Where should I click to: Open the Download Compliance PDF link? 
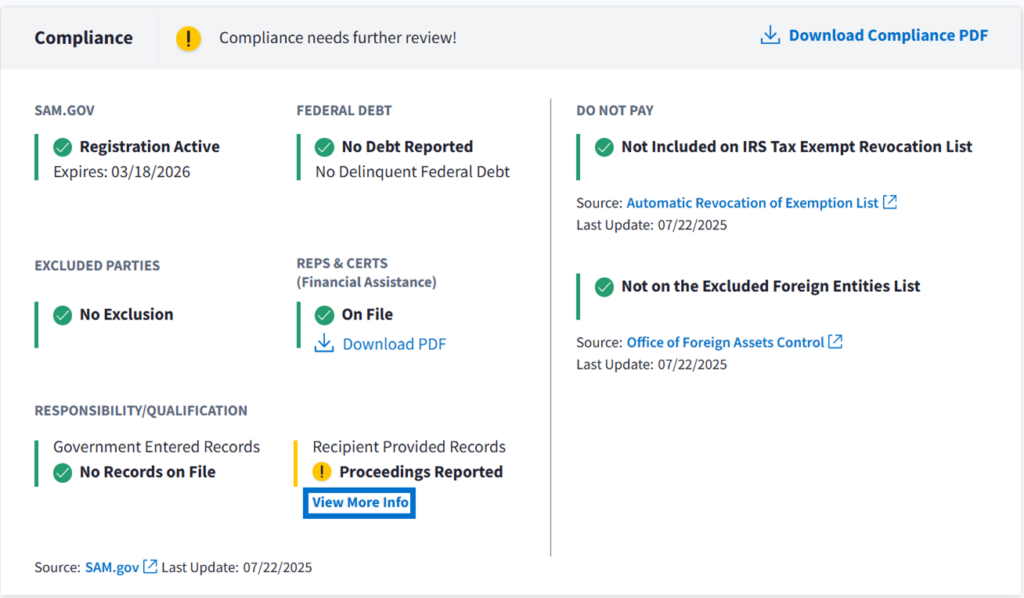[x=887, y=36]
